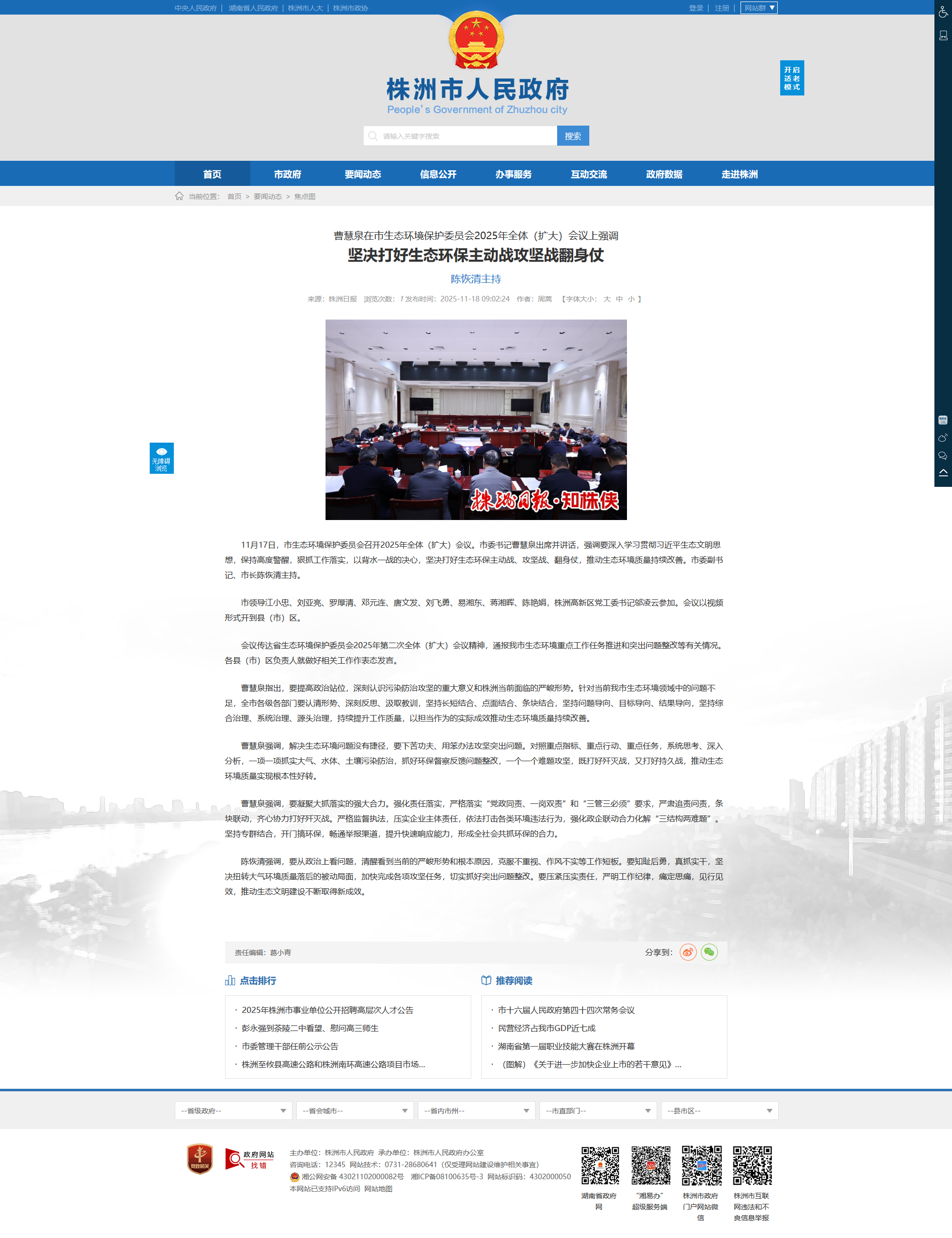Click the red 党政机关 badge icon

(200, 1159)
